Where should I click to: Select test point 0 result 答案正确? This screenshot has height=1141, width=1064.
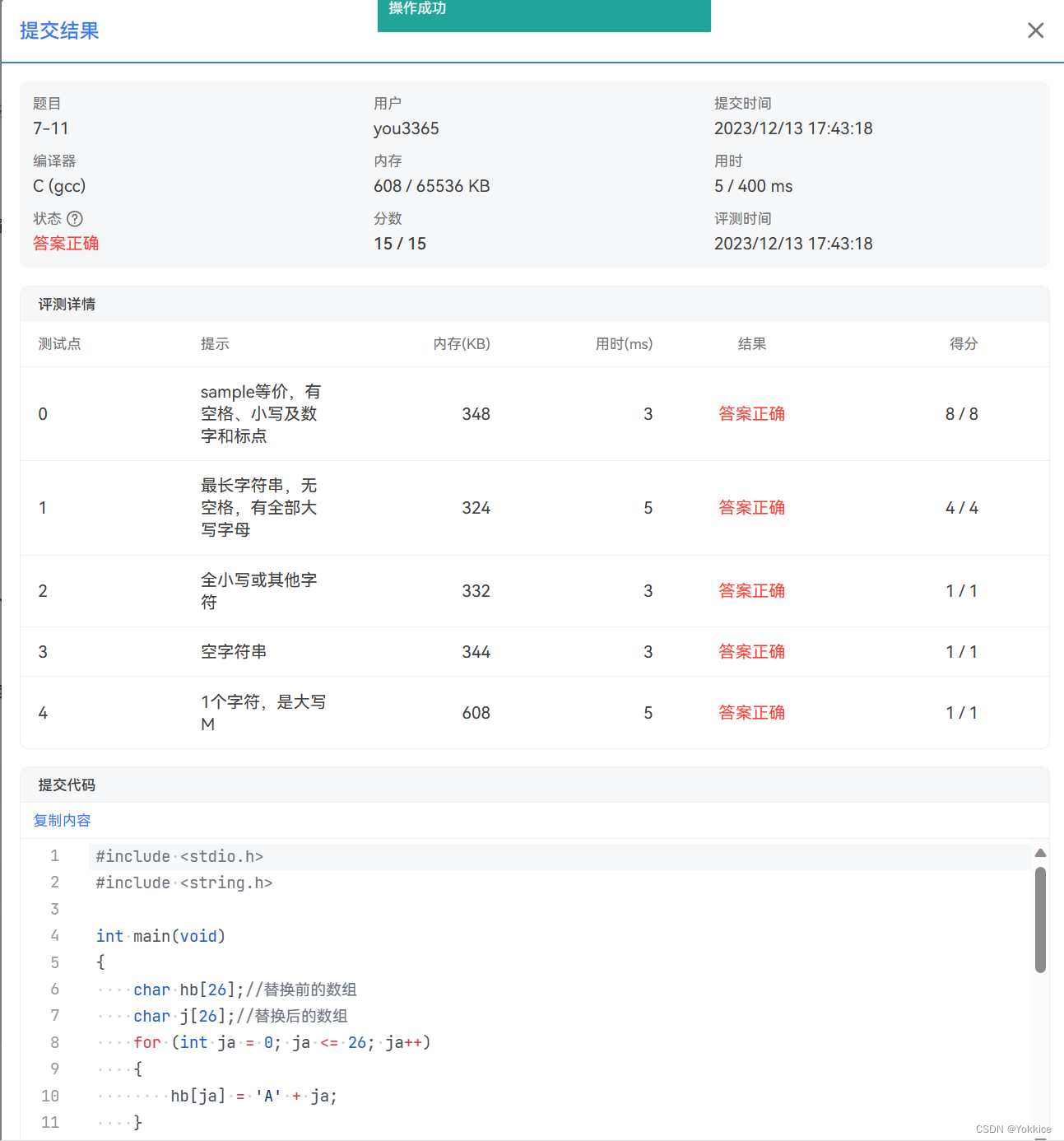pyautogui.click(x=751, y=414)
